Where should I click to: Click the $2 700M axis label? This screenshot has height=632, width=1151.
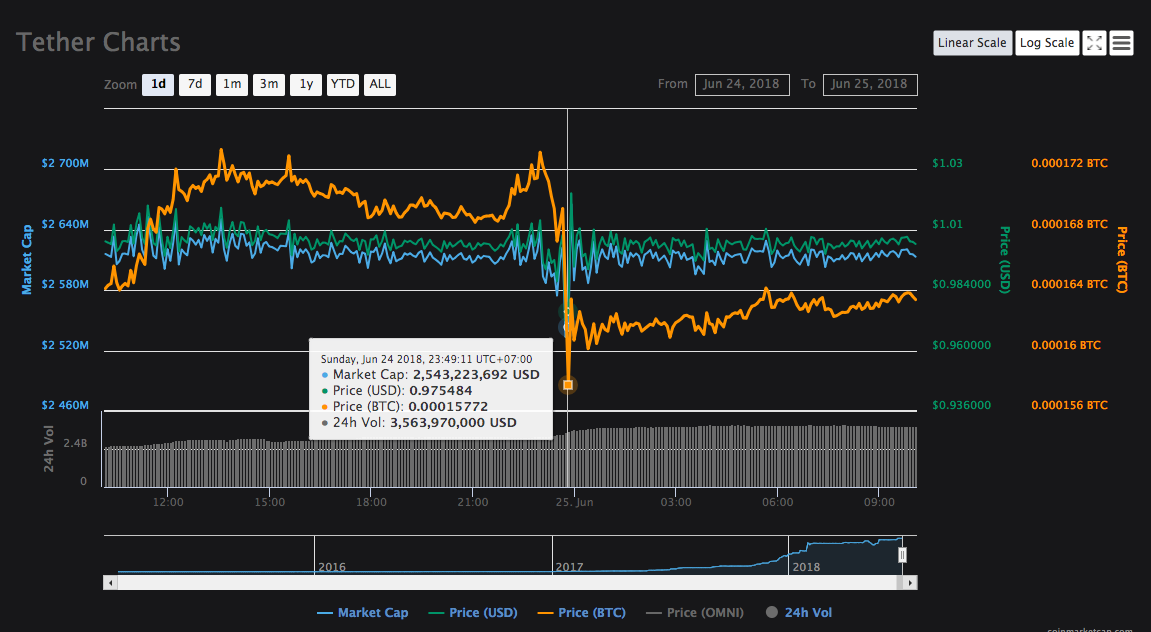pos(65,163)
